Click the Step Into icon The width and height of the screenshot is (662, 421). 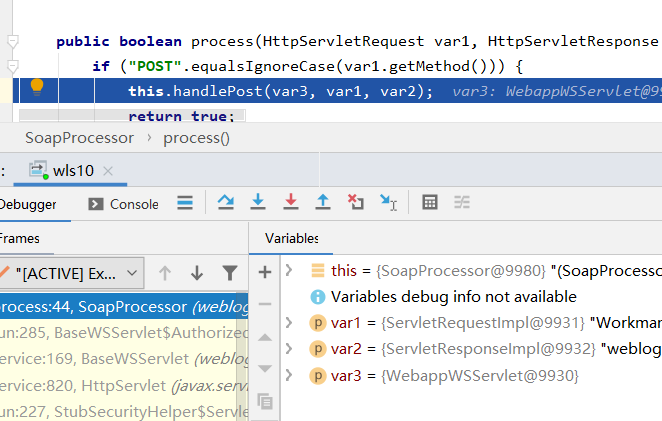click(x=258, y=203)
